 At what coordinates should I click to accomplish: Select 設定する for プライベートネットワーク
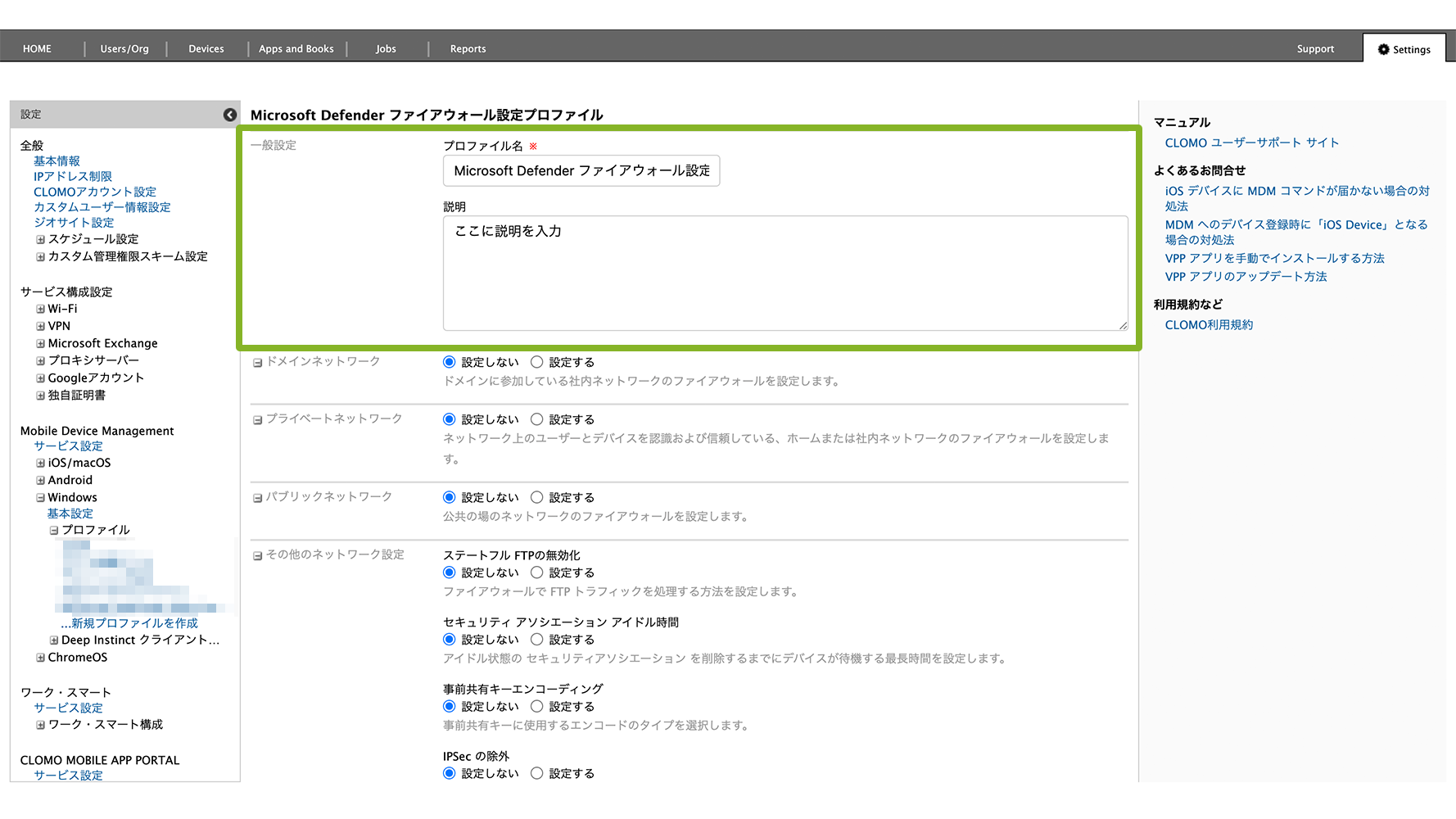point(537,419)
